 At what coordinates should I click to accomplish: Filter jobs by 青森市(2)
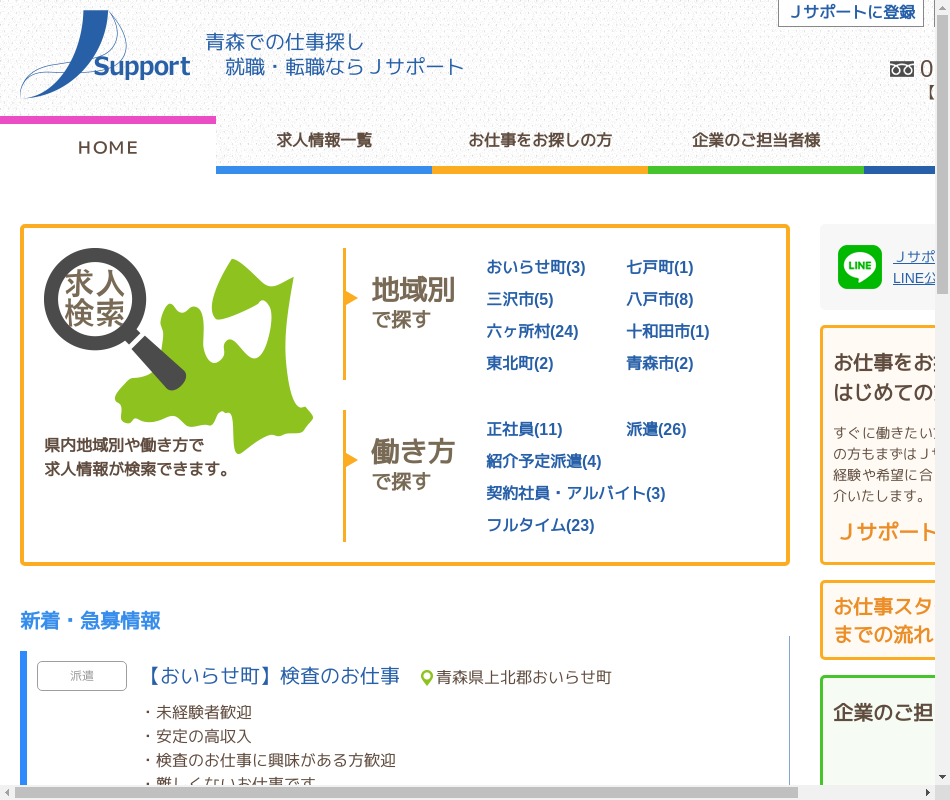pos(660,364)
